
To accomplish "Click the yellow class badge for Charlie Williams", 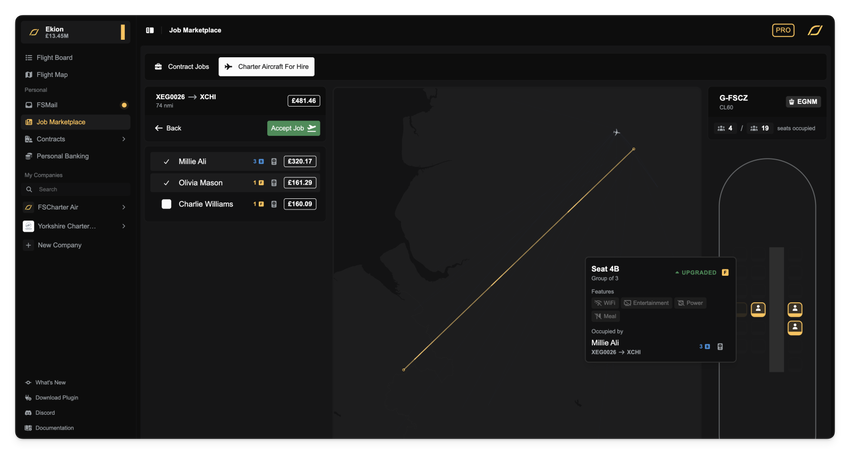I will pos(261,204).
